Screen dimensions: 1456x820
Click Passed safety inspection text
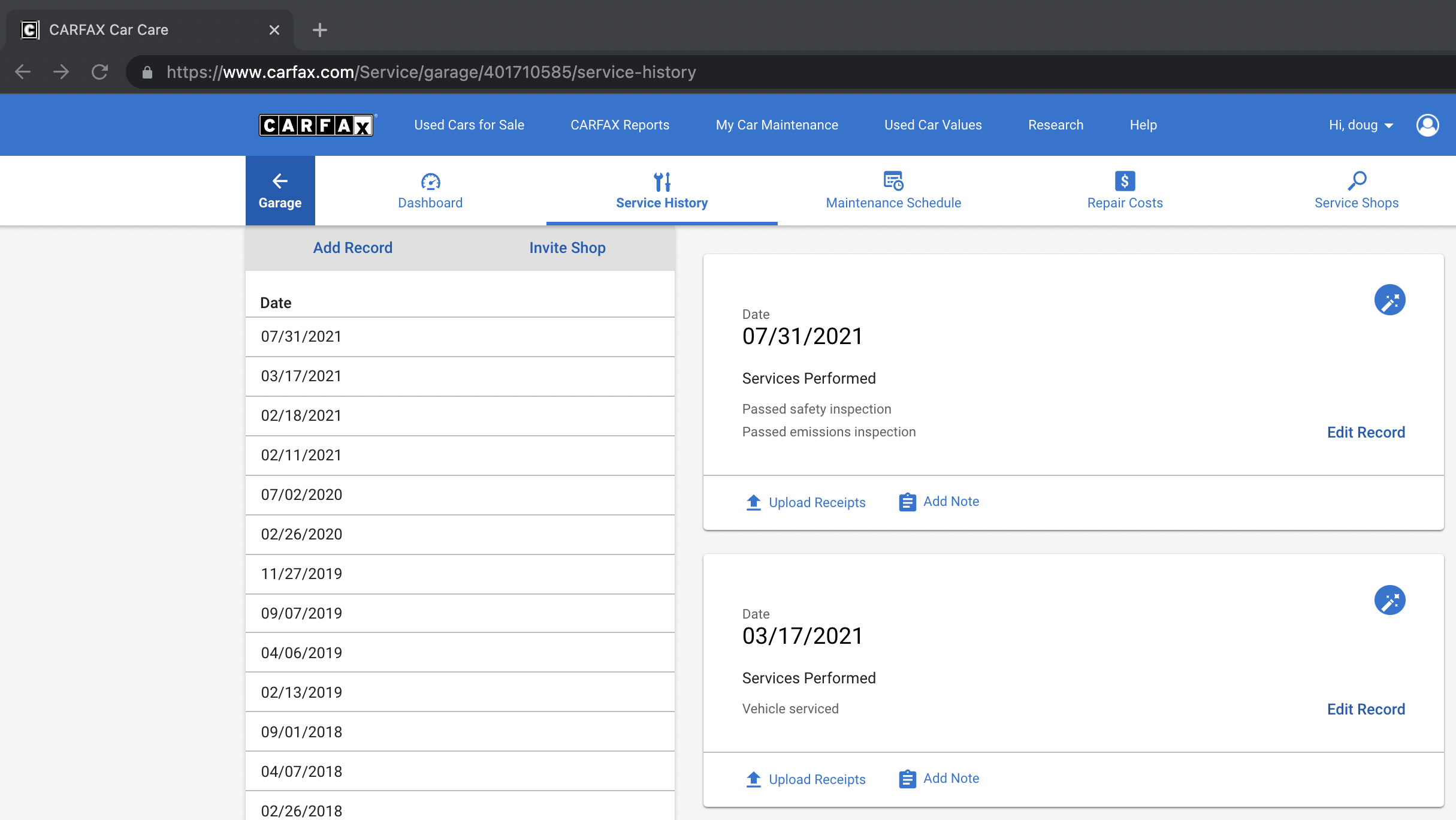pyautogui.click(x=817, y=409)
